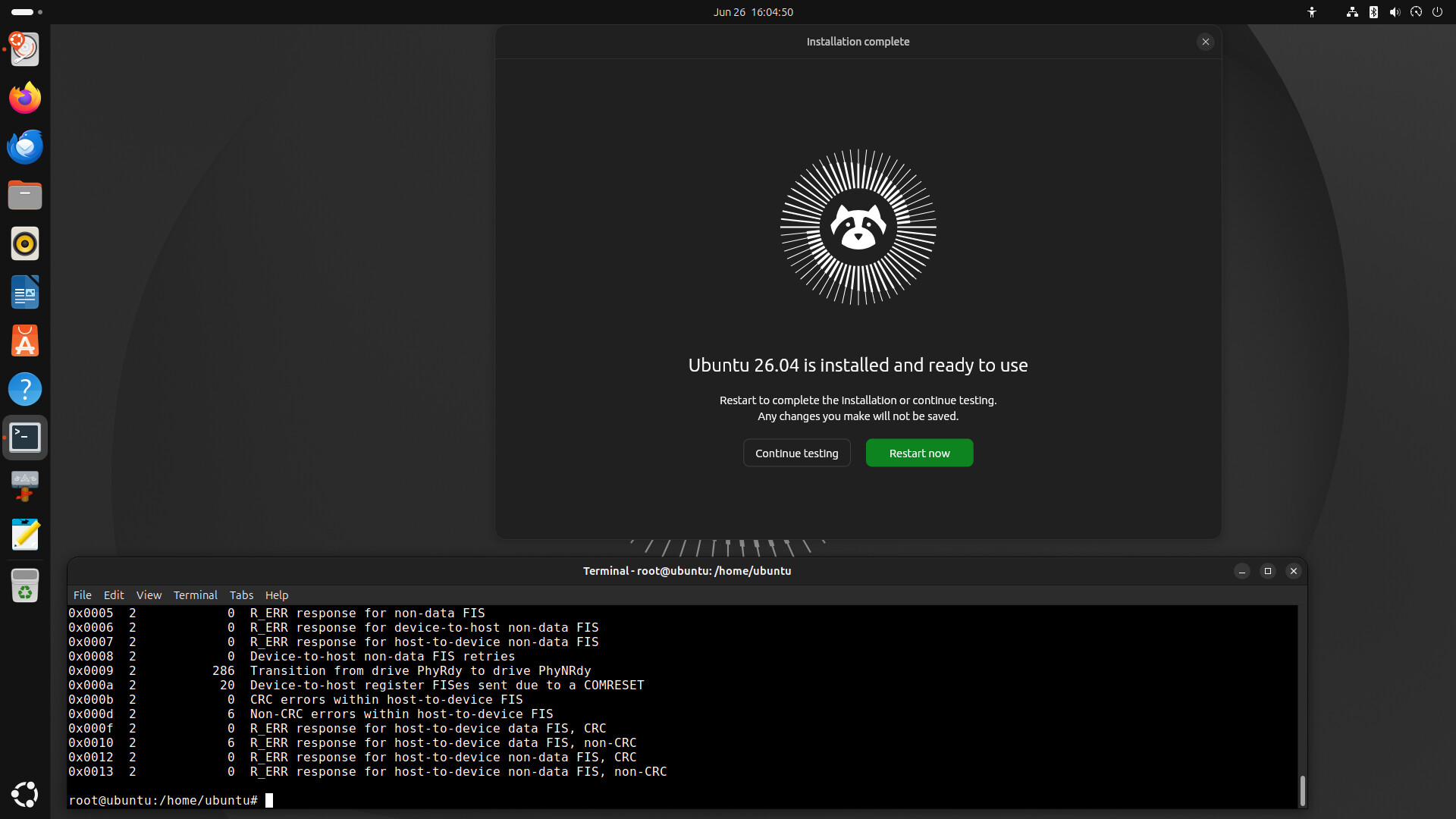Click the terminal cursor at the root prompt

click(x=269, y=800)
